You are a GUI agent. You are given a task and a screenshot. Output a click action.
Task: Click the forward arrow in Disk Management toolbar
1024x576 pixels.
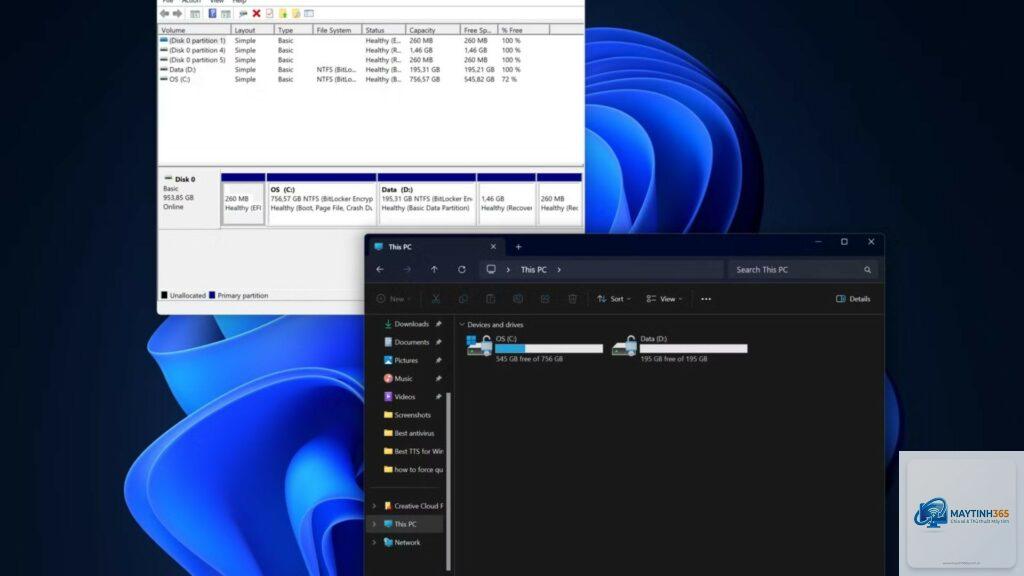178,14
